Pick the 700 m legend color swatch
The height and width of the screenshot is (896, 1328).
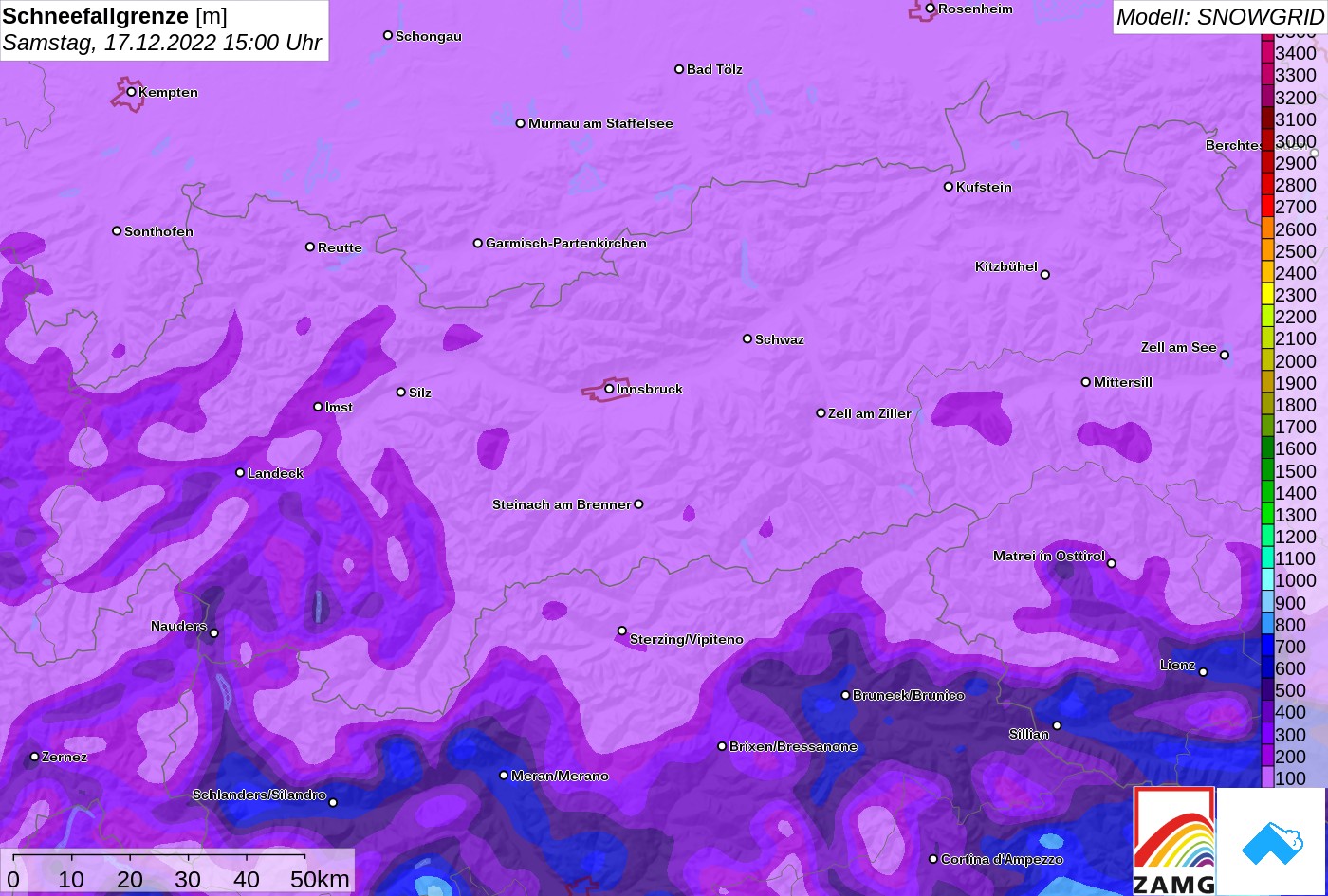(x=1267, y=646)
